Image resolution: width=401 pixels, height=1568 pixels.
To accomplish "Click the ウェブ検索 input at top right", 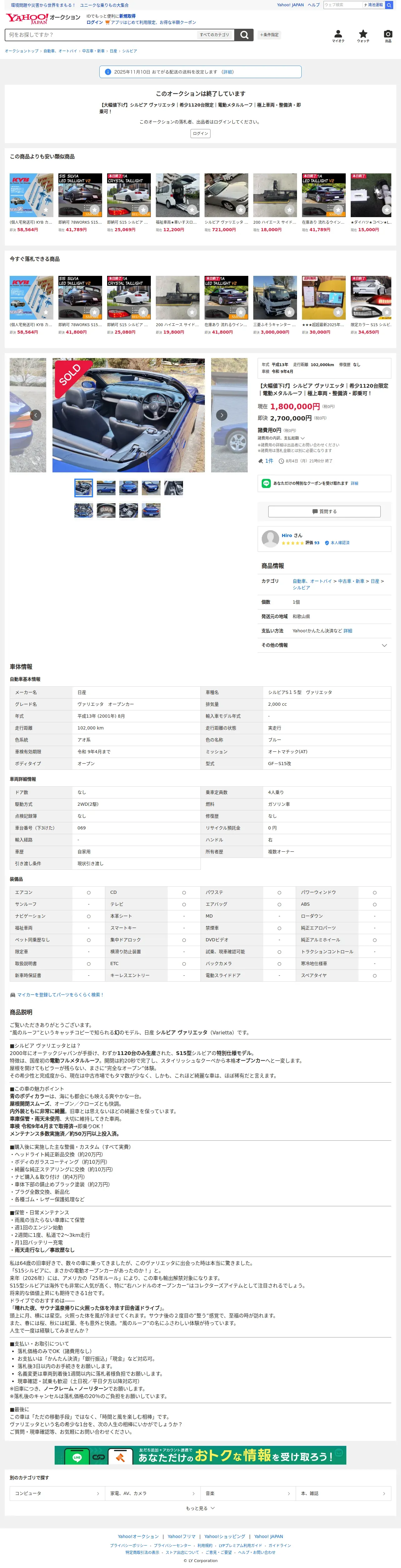I will pyautogui.click(x=343, y=5).
